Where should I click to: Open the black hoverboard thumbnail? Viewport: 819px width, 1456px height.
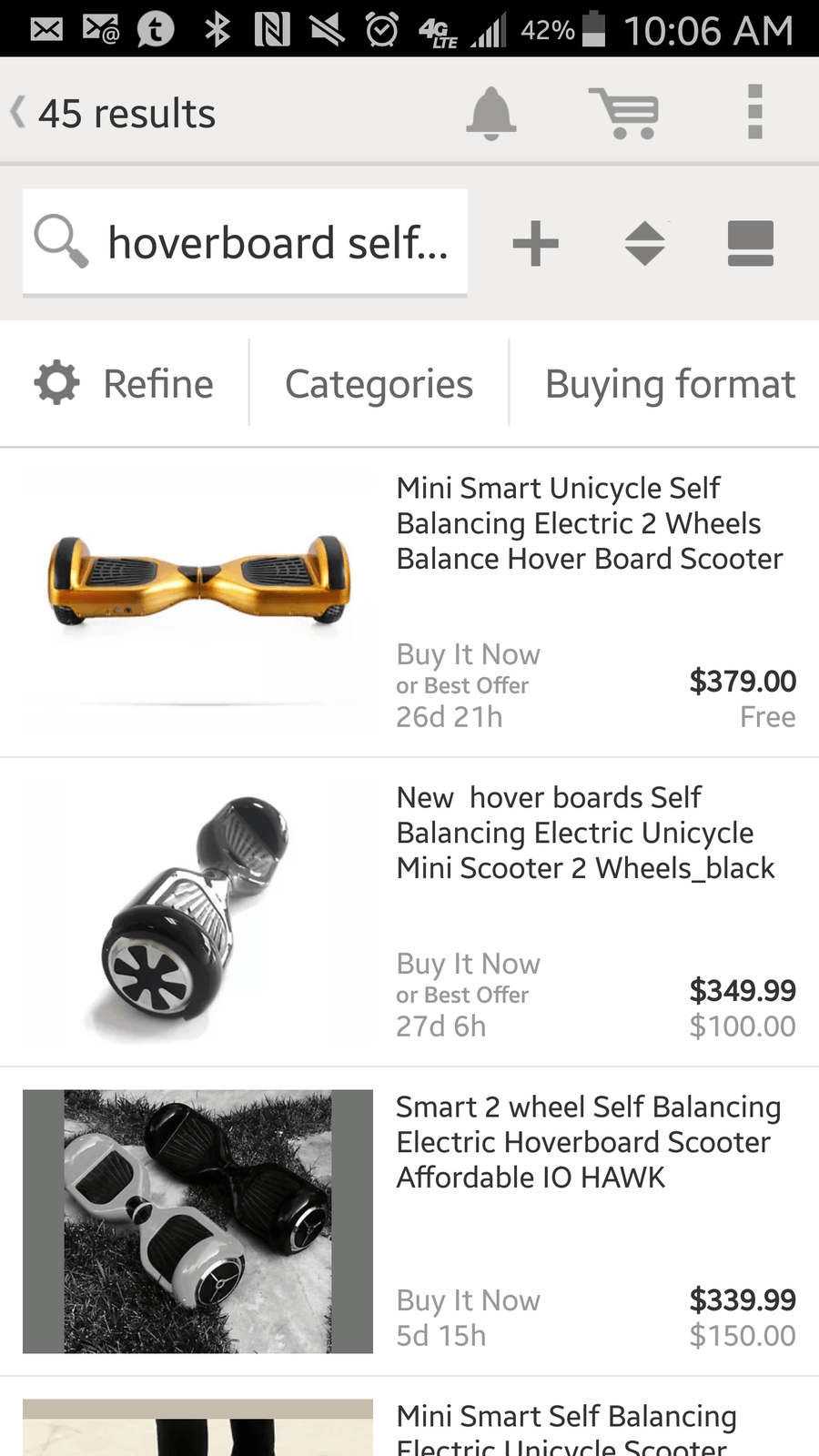point(197,912)
